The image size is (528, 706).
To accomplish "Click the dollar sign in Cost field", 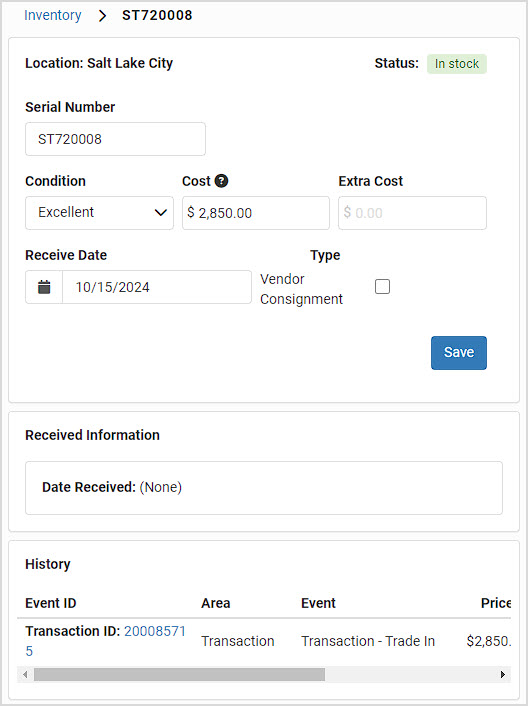I will coord(191,213).
